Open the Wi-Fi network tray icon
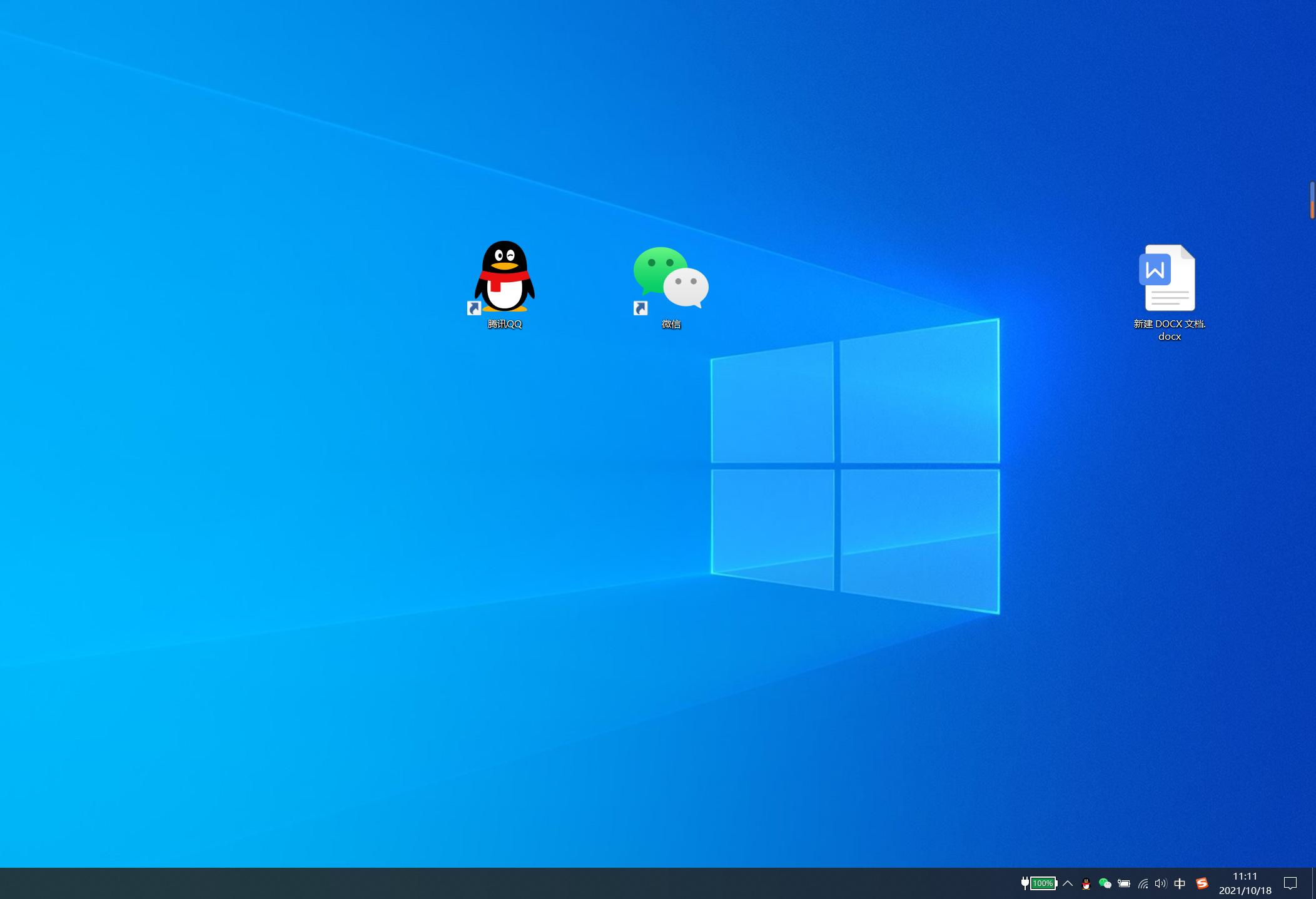 [1143, 883]
